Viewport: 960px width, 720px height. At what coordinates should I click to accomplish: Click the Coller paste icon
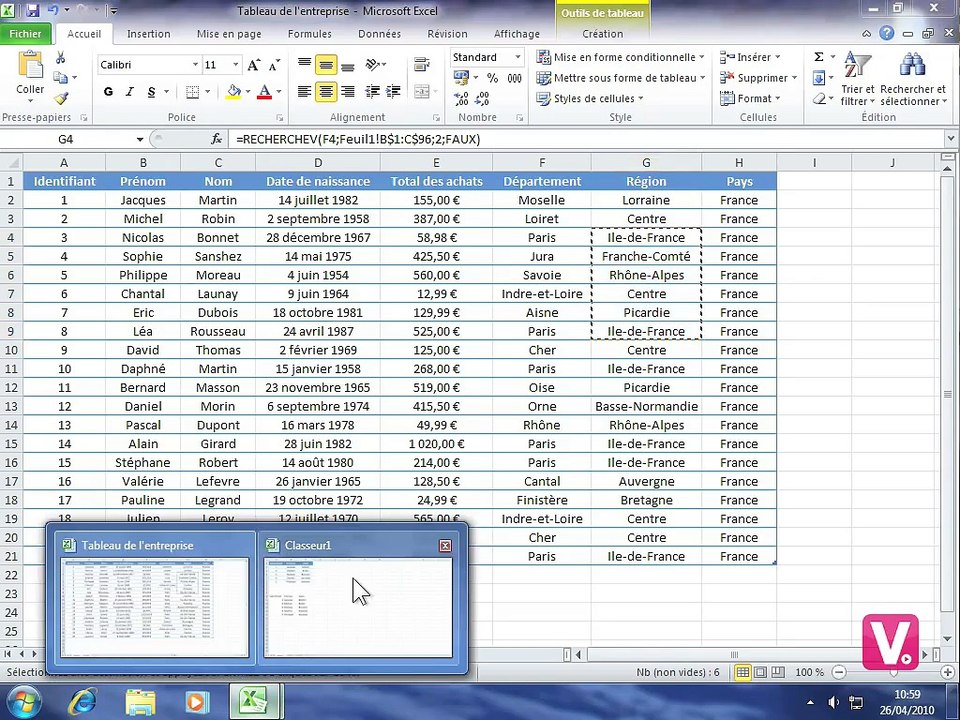point(30,66)
